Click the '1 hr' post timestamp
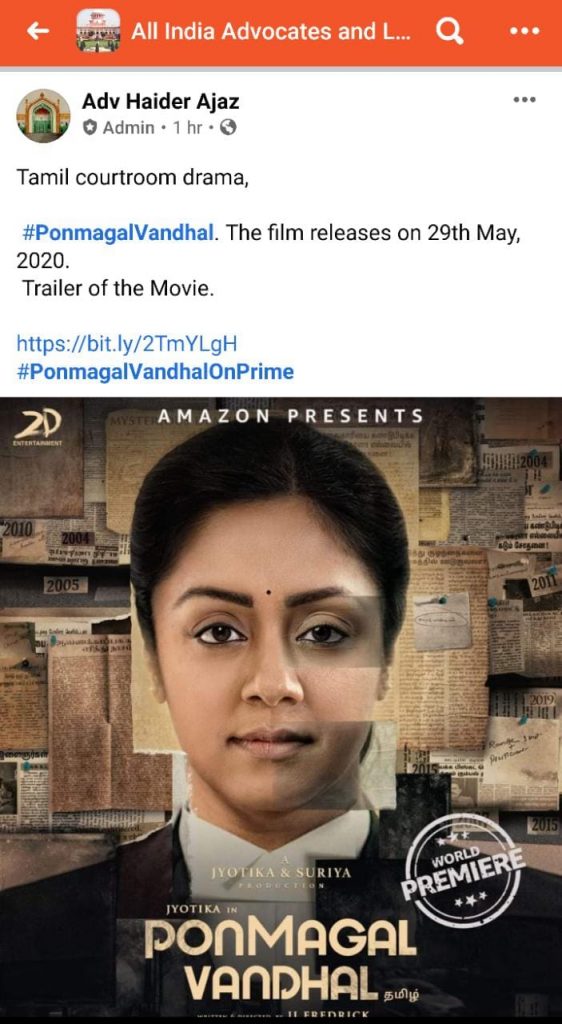The height and width of the screenshot is (1024, 562). [187, 128]
